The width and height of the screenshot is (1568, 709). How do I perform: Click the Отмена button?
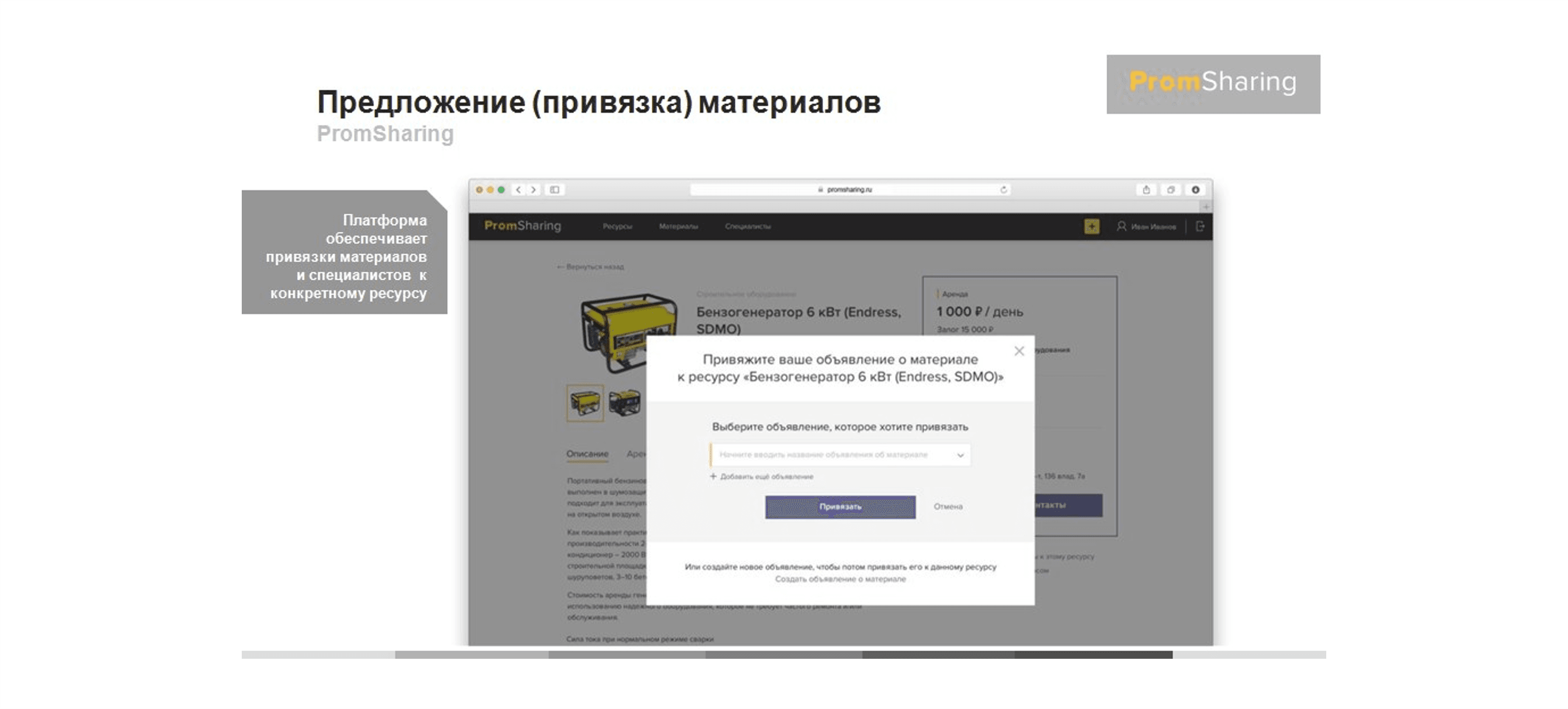948,507
